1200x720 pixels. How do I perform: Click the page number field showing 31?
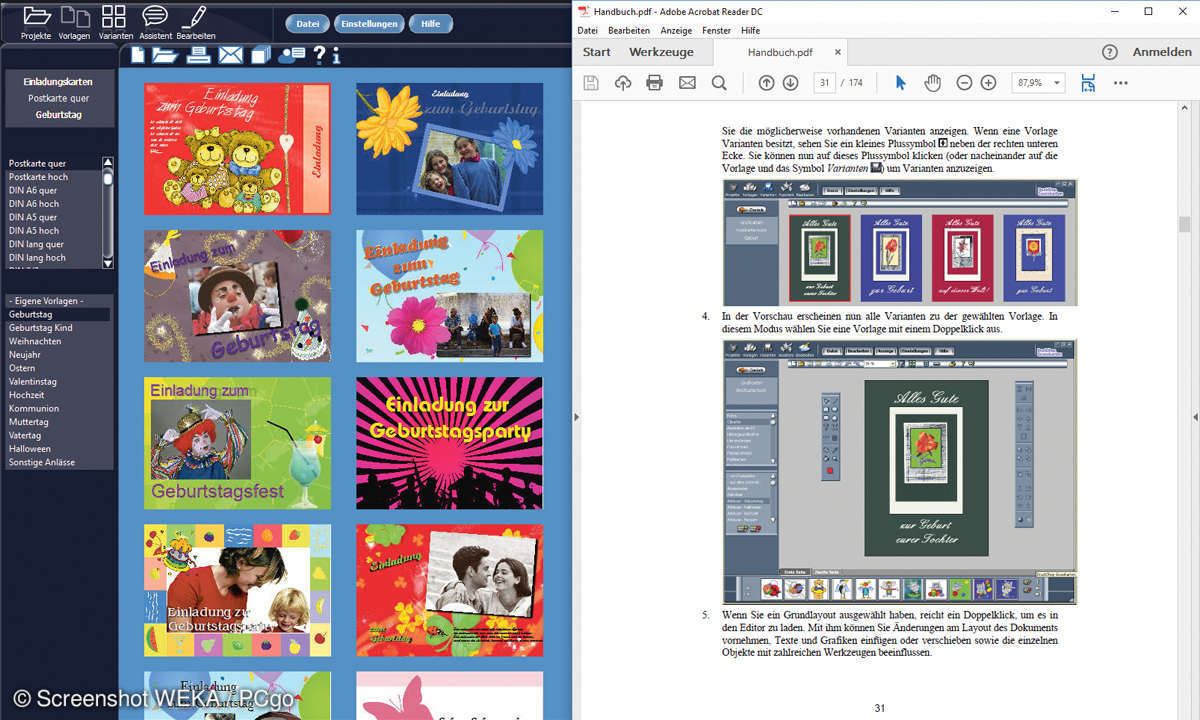tap(825, 83)
